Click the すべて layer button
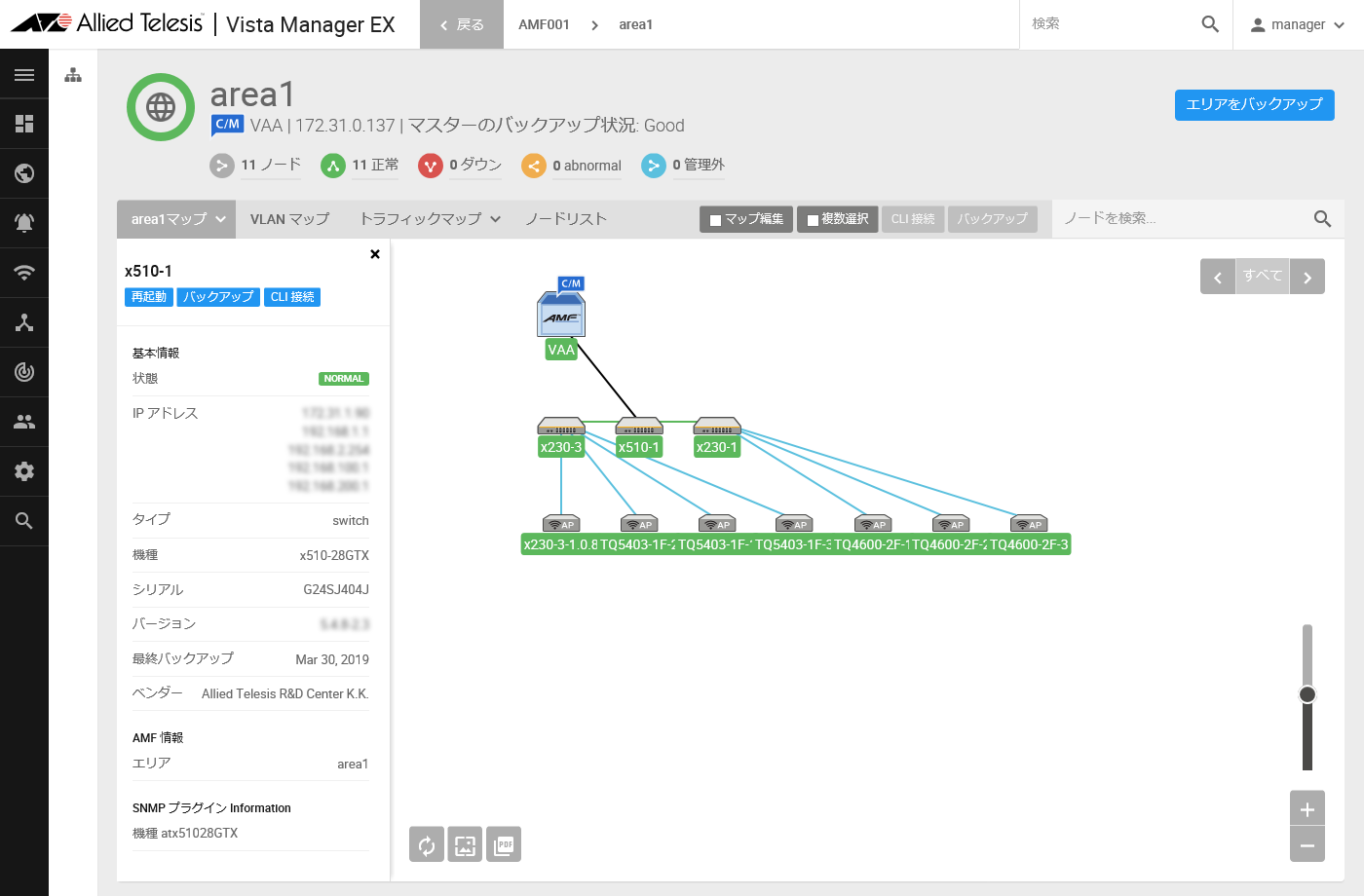Screen dimensions: 1364x896 1263,277
